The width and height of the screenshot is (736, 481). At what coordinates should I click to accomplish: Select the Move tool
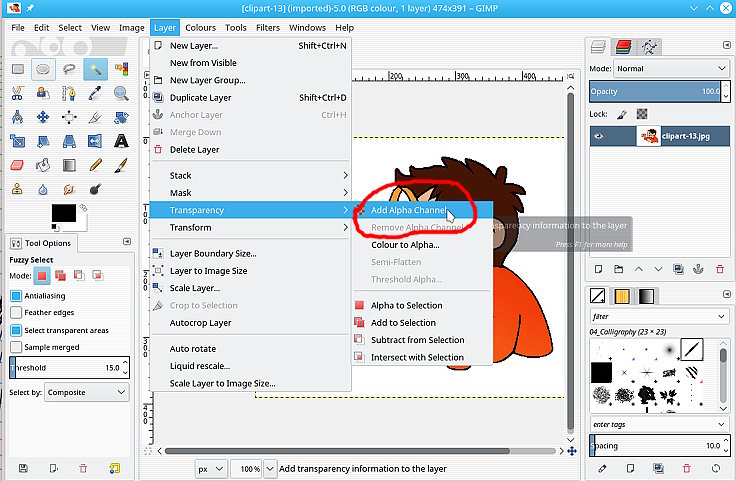[43, 116]
